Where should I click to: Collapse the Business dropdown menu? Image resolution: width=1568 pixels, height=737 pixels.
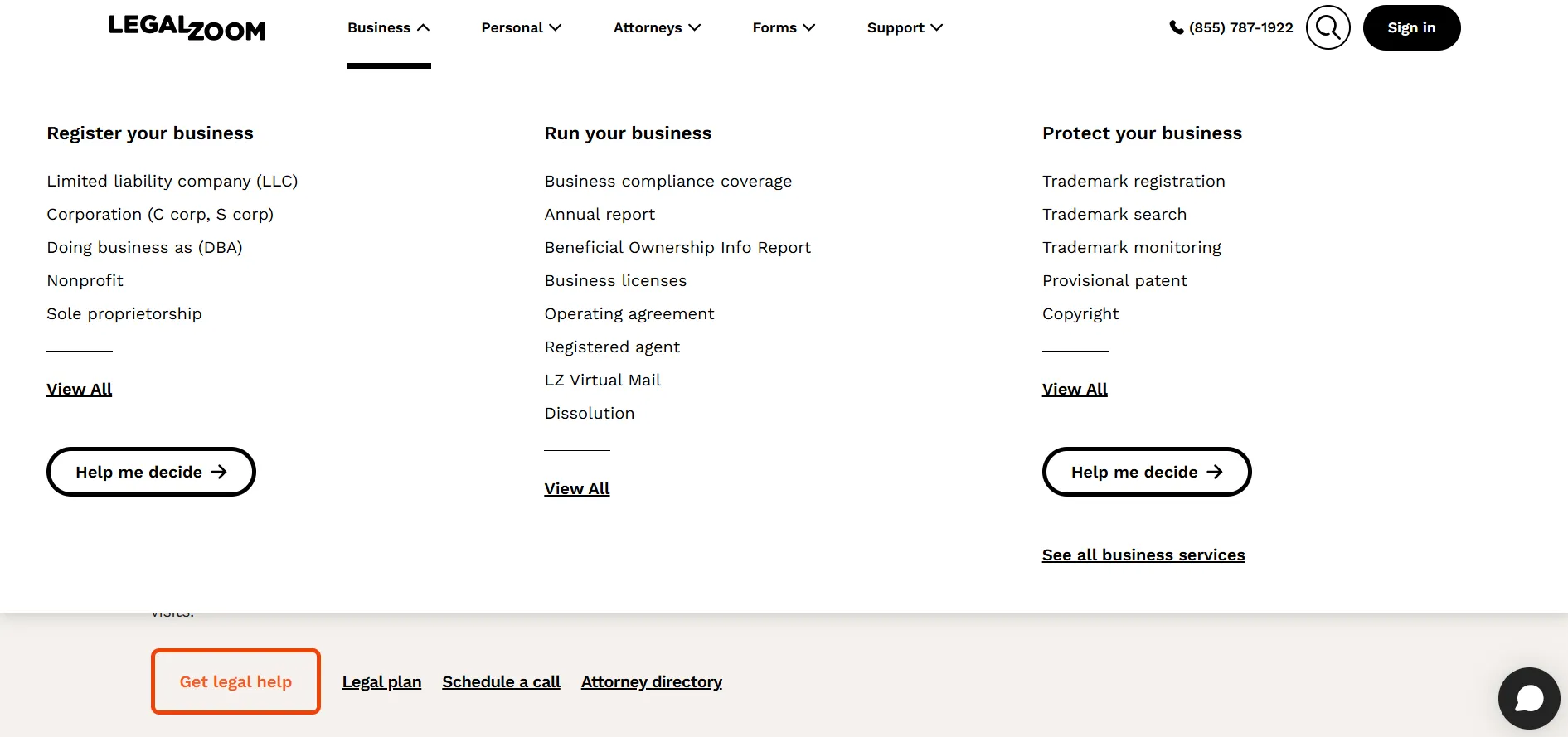388,28
